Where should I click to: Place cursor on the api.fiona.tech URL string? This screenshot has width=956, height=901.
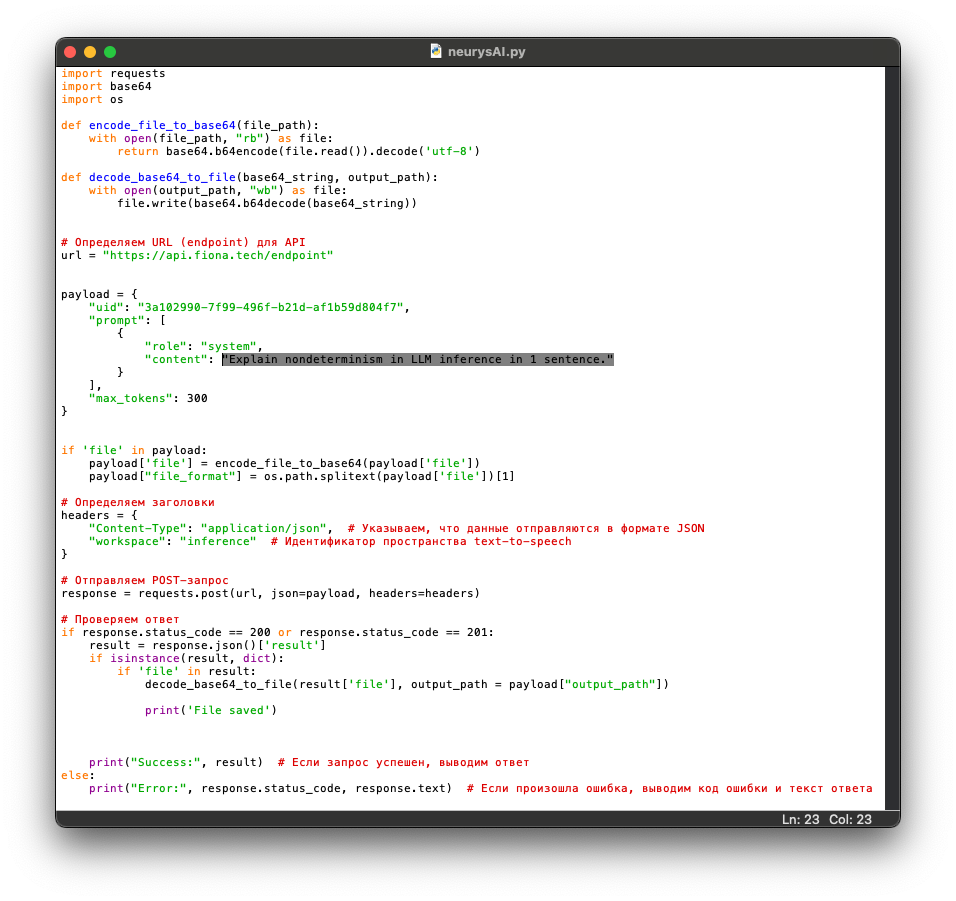[x=217, y=255]
